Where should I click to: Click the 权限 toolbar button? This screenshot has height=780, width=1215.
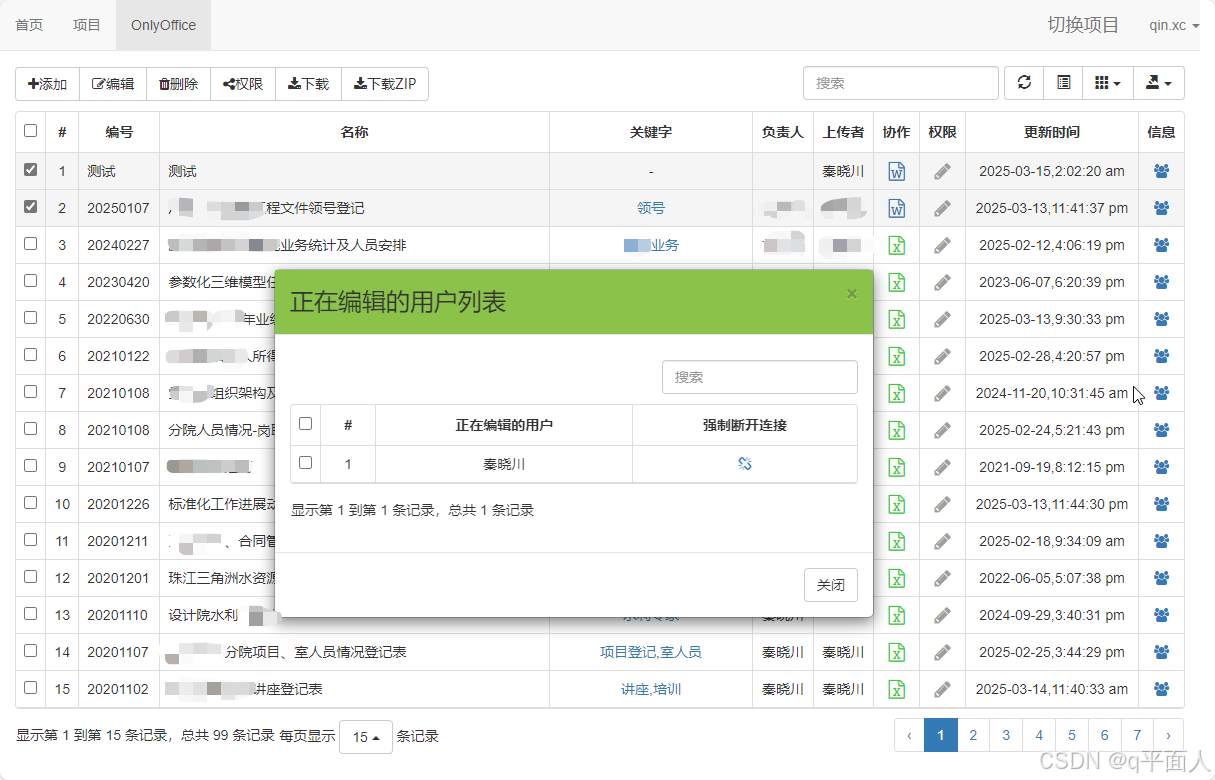[x=243, y=84]
